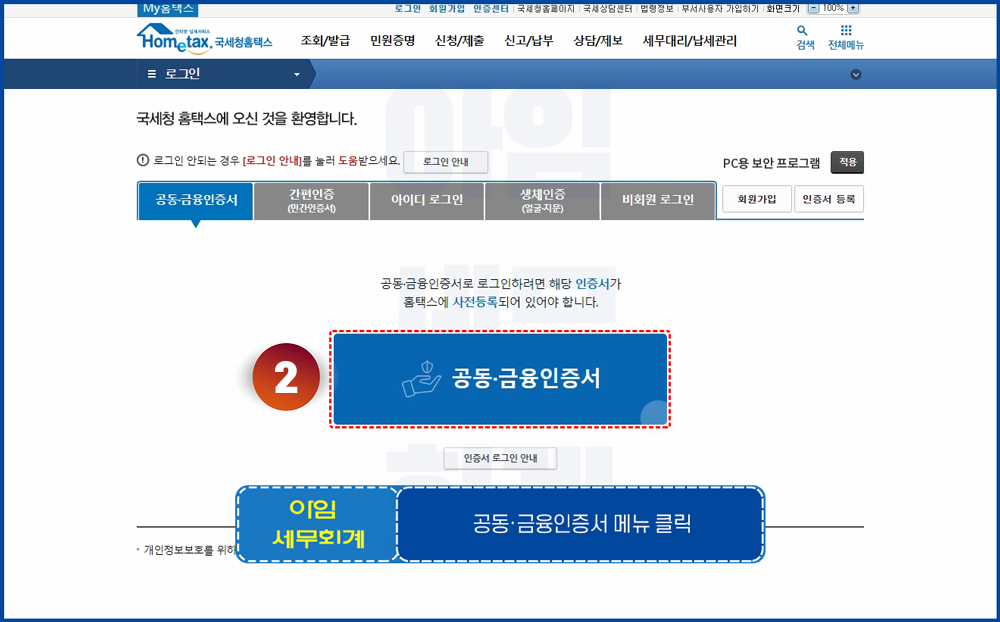The height and width of the screenshot is (622, 1000).
Task: Open the 전체메뉴 grid icon
Action: 846,38
